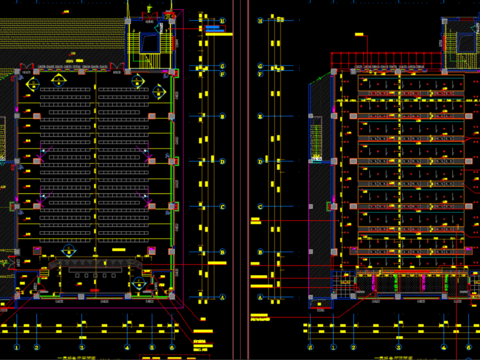Pick the section marker symbol above the stage
The height and width of the screenshot is (360, 480).
point(69,251)
